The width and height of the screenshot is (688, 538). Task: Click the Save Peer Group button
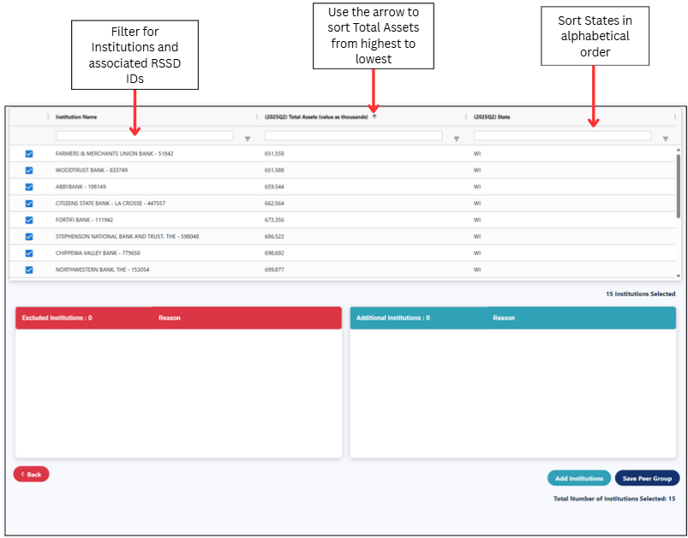pos(646,478)
